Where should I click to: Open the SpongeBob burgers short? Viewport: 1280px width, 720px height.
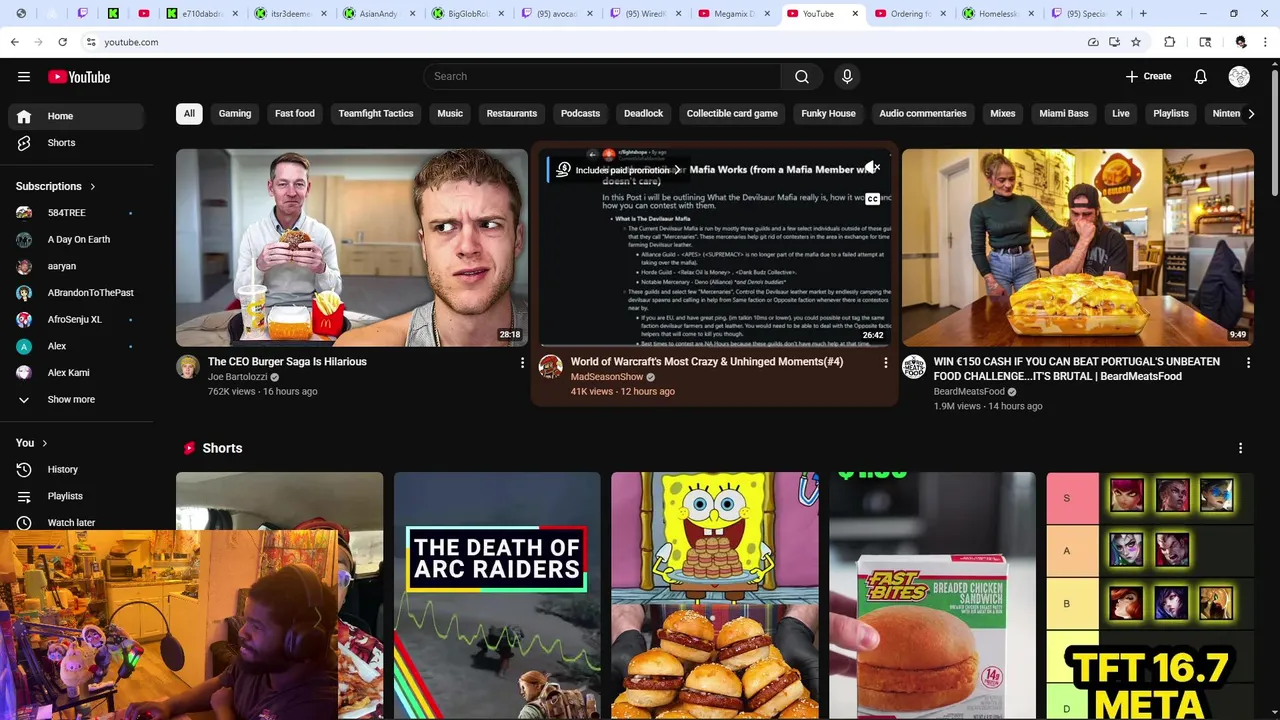coord(715,596)
